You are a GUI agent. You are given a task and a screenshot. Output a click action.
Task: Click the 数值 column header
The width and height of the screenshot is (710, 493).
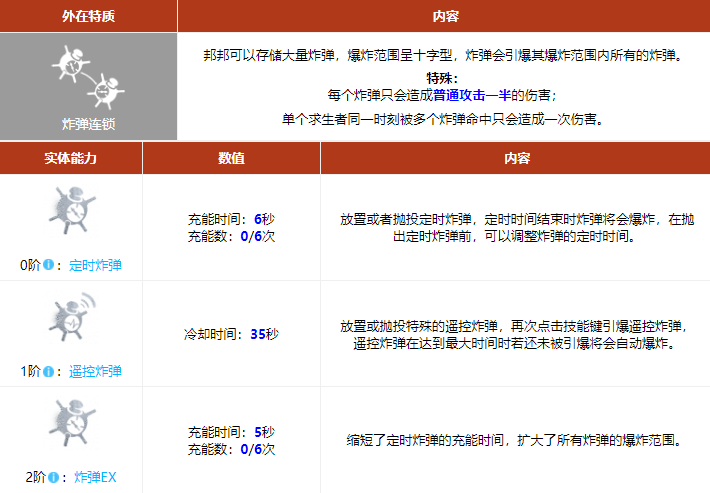(231, 158)
